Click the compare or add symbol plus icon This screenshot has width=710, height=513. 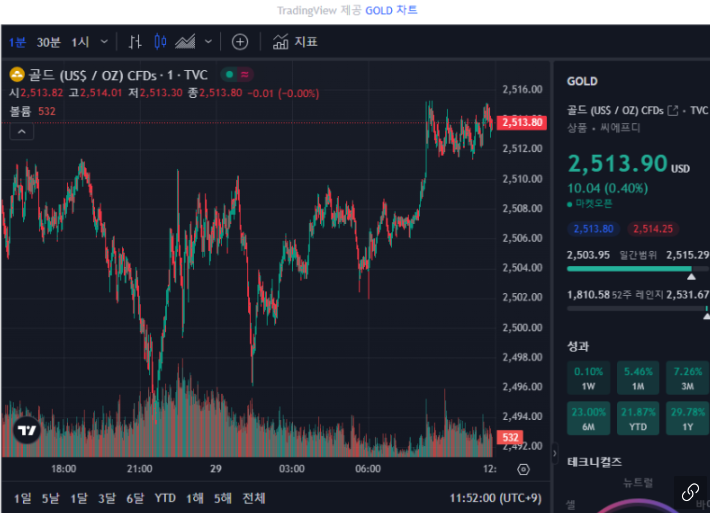[x=240, y=42]
